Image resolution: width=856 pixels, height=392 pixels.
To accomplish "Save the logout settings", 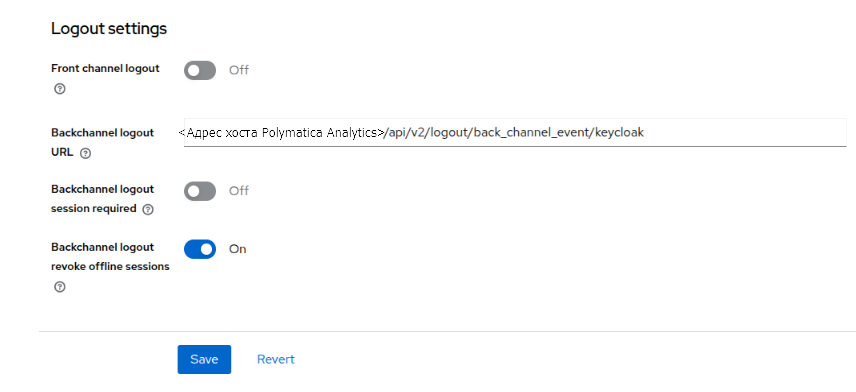I will tap(204, 359).
